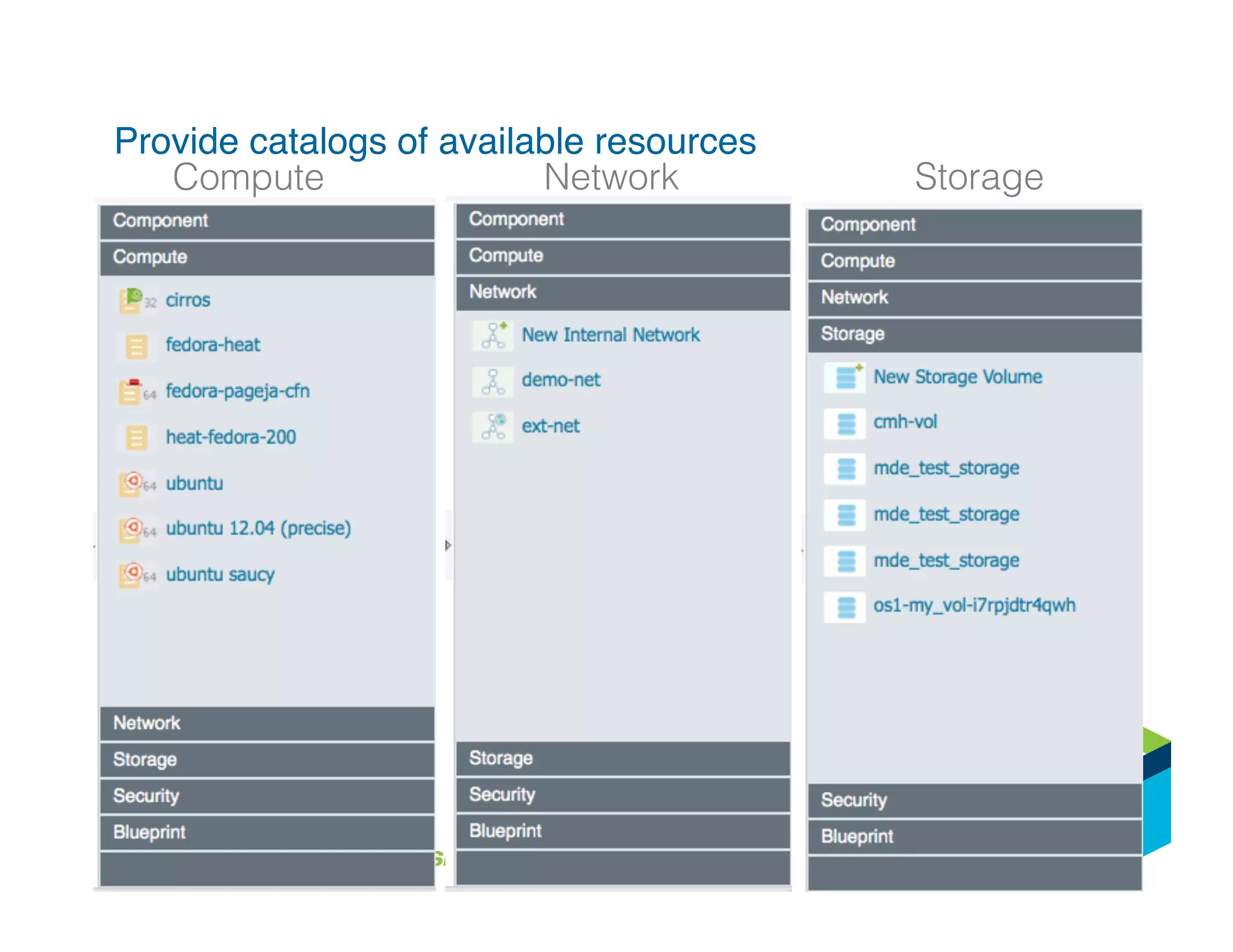Click the cirros image icon
This screenshot has width=1233, height=952.
click(x=137, y=301)
